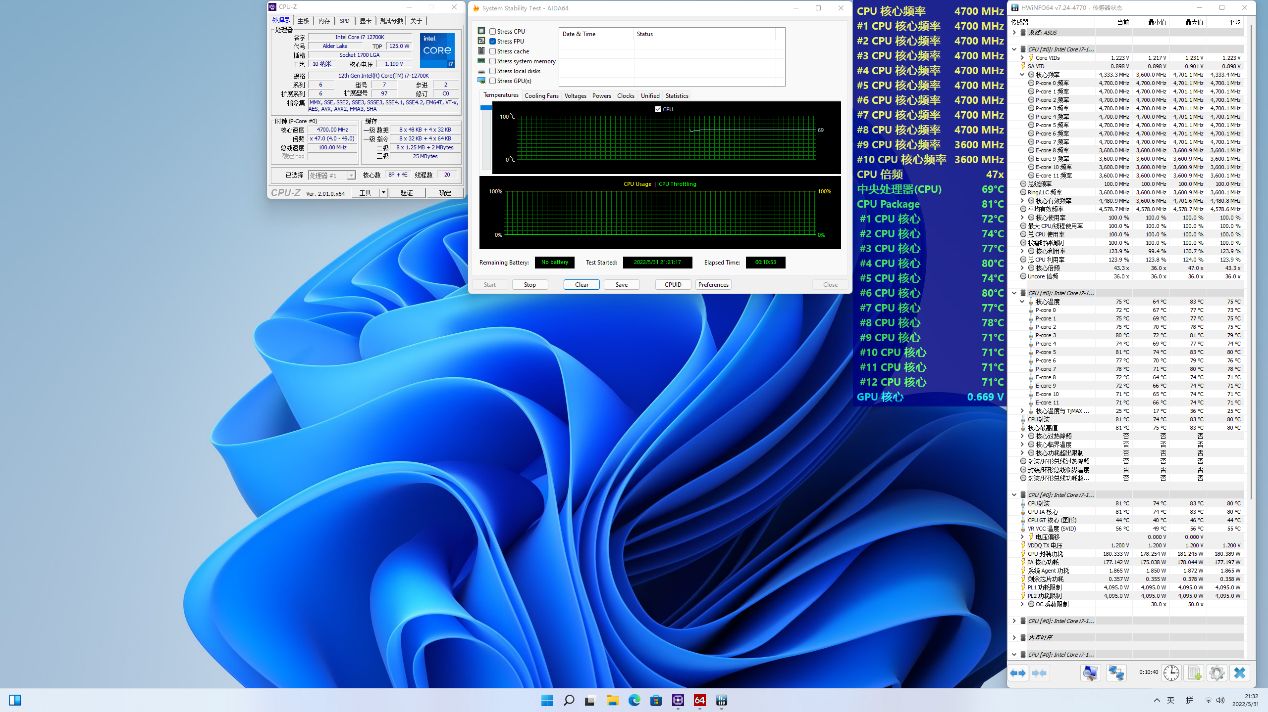Image resolution: width=1268 pixels, height=712 pixels.
Task: Enable the Stress cache checkbox
Action: (x=493, y=51)
